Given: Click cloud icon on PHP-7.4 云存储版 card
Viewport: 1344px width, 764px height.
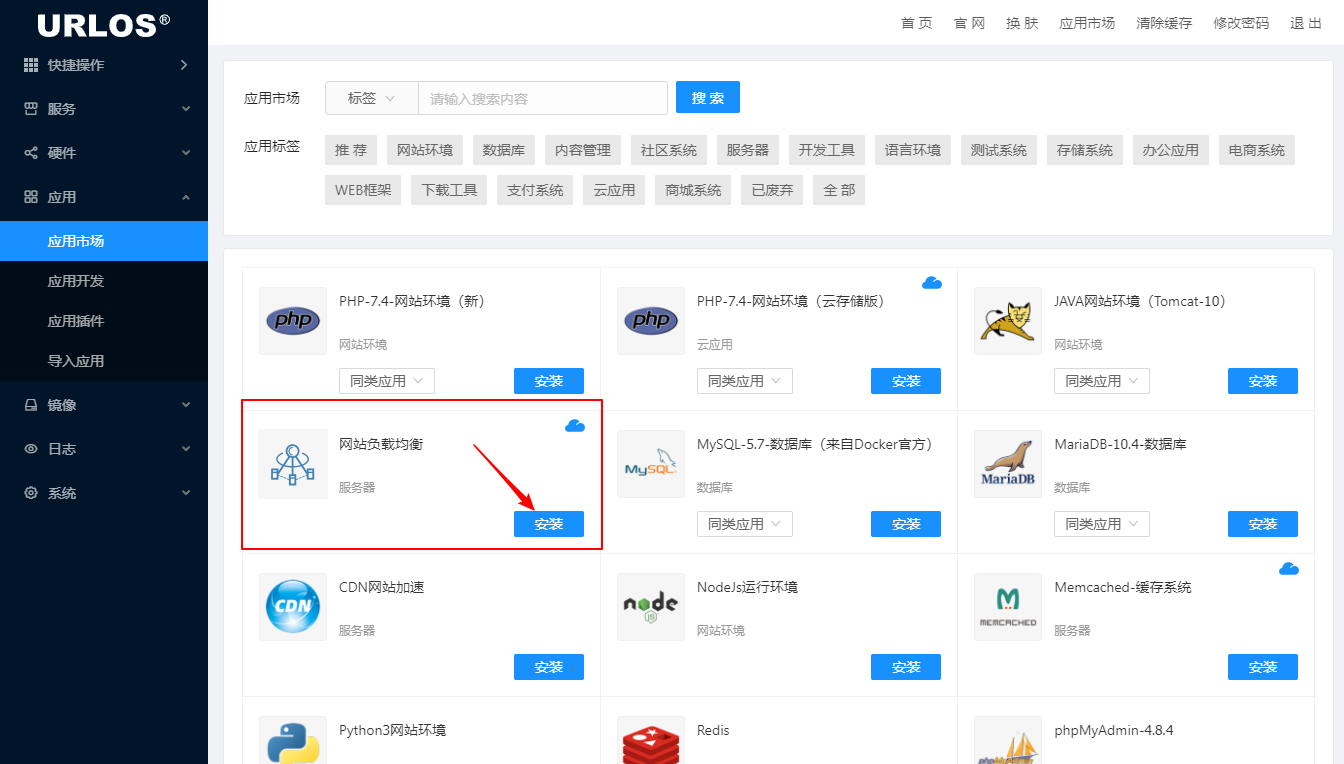Looking at the screenshot, I should pos(932,283).
